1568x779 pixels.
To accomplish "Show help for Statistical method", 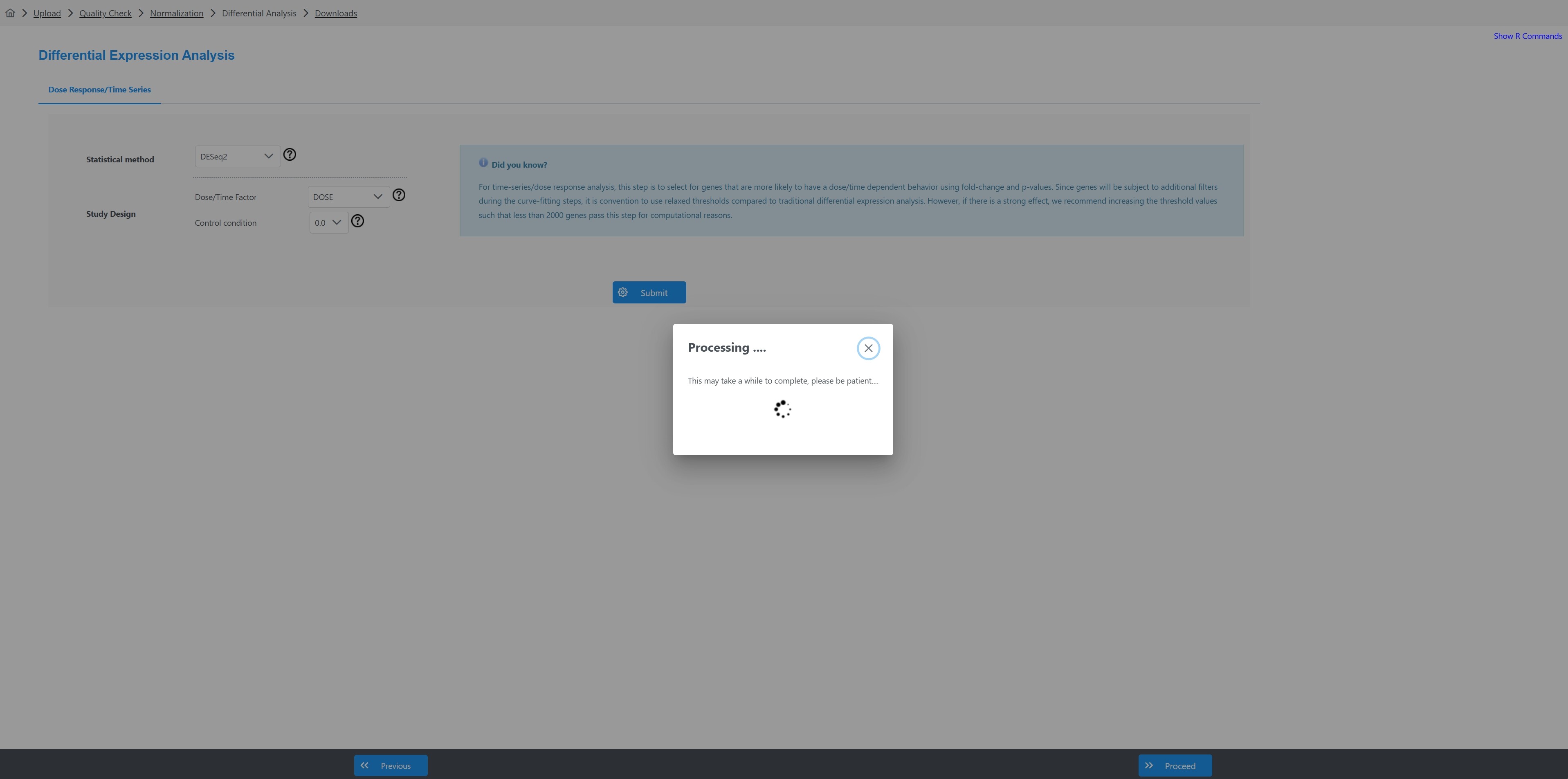I will [290, 155].
